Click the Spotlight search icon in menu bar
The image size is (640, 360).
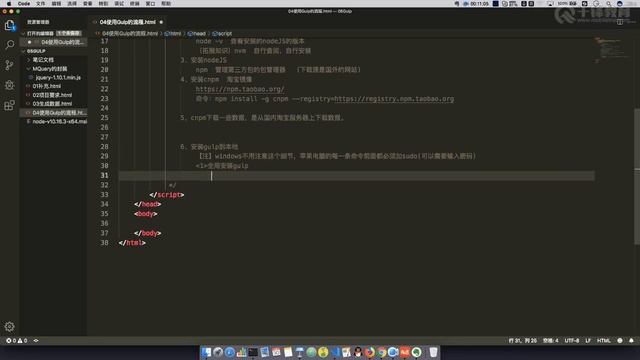click(x=608, y=4)
